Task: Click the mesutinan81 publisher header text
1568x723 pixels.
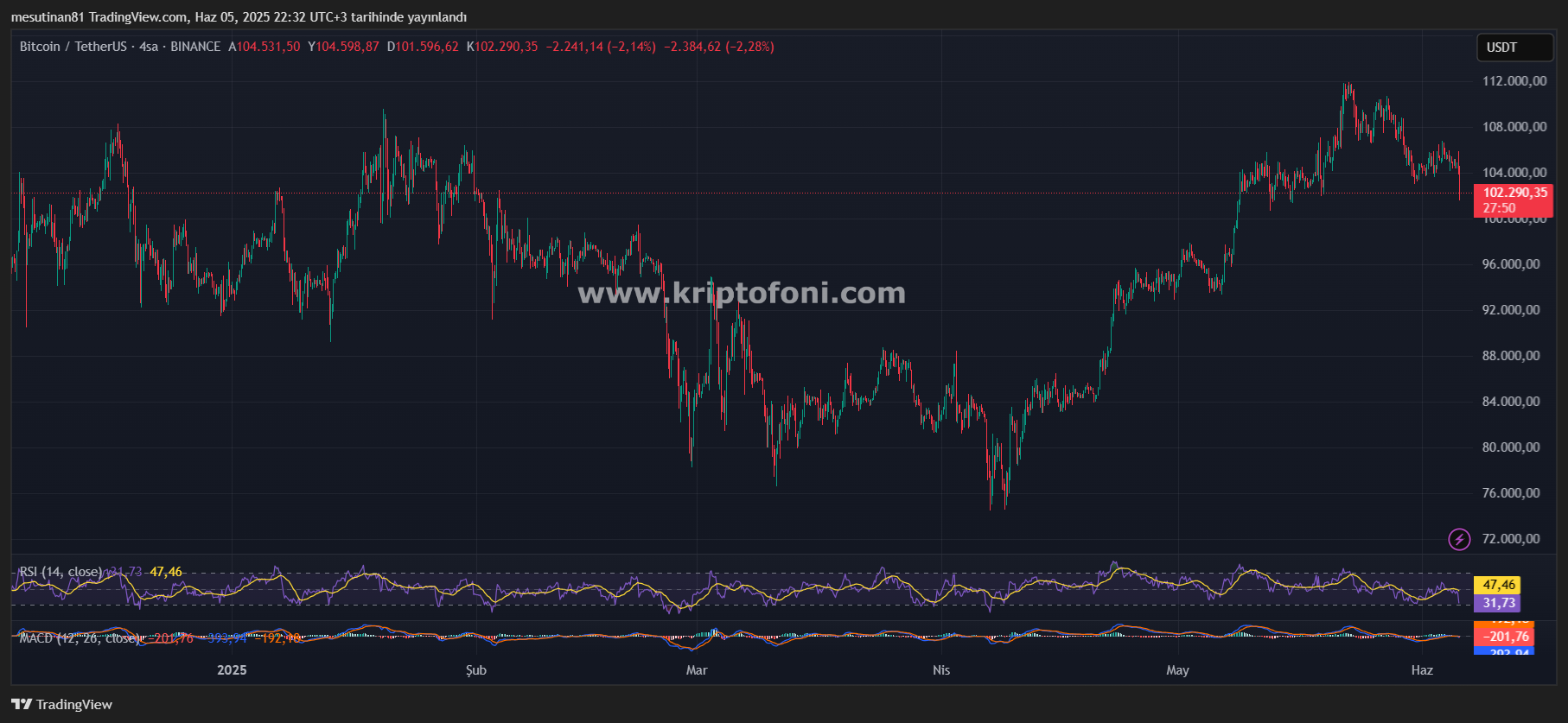Action: 48,17
